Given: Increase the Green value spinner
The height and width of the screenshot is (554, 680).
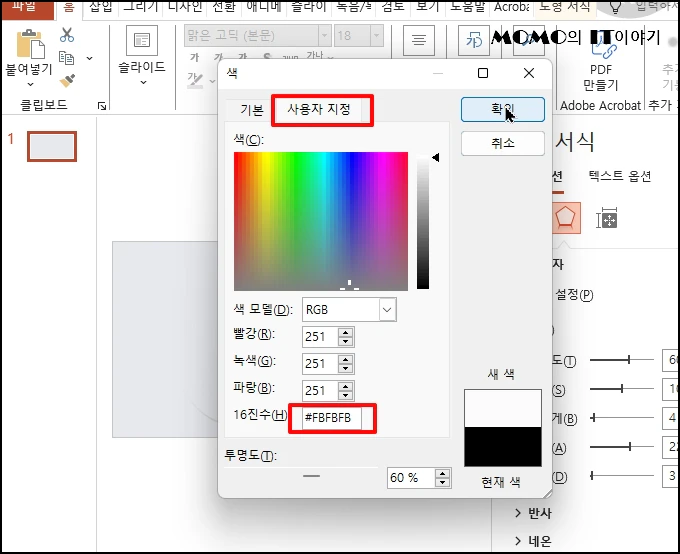Looking at the screenshot, I should coord(346,360).
